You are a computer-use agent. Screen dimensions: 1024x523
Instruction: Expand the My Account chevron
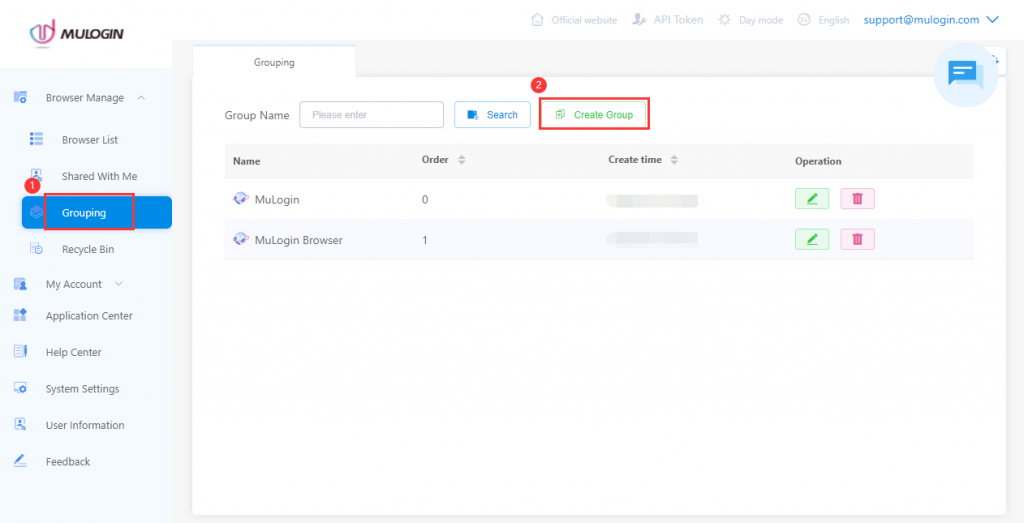click(118, 284)
